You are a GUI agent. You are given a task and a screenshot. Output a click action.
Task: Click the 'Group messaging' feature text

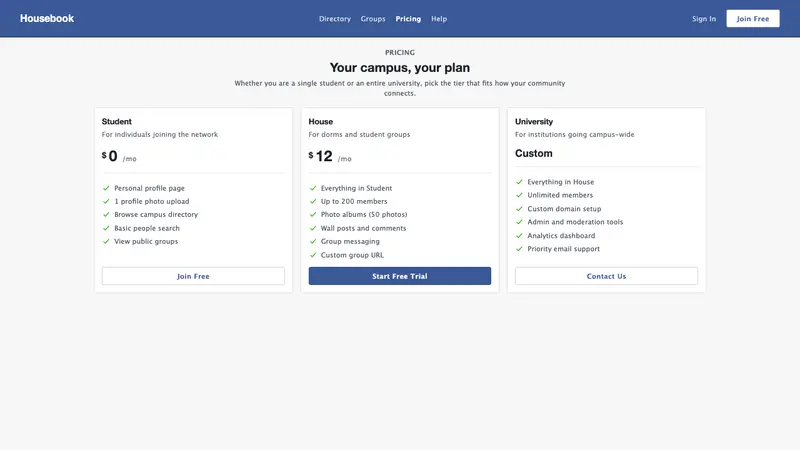pyautogui.click(x=350, y=241)
